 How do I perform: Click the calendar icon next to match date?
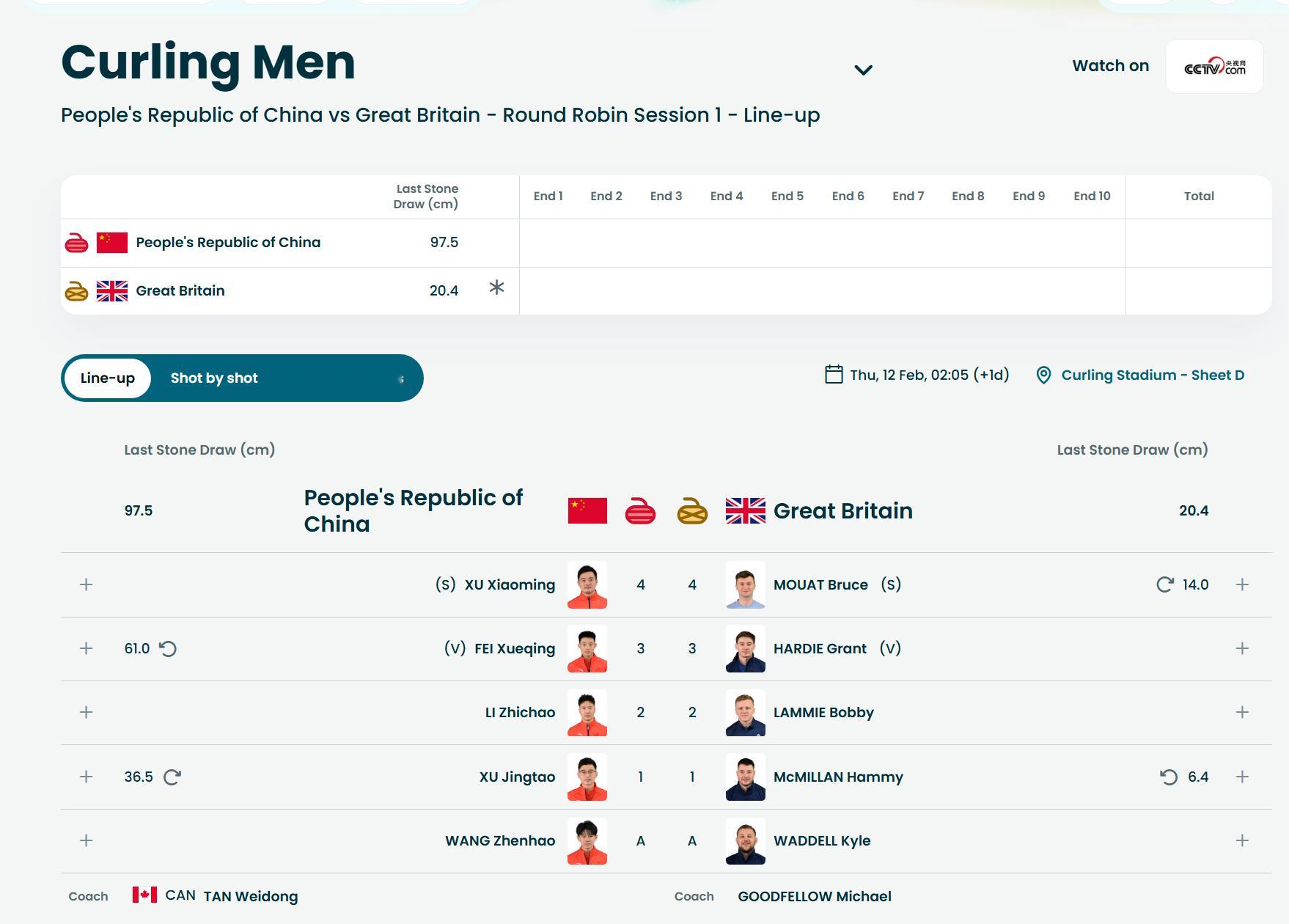tap(834, 375)
